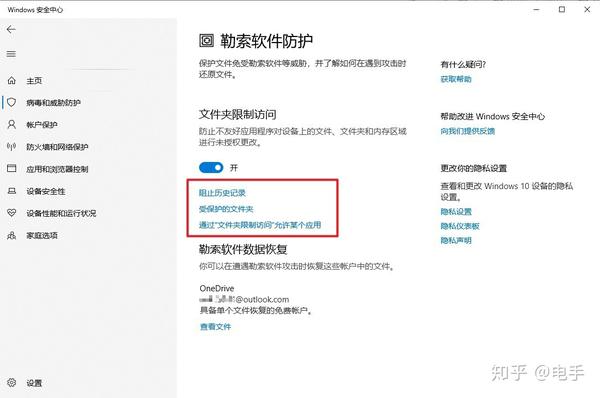
Task: Click the OneDrive account name text
Action: (217, 288)
